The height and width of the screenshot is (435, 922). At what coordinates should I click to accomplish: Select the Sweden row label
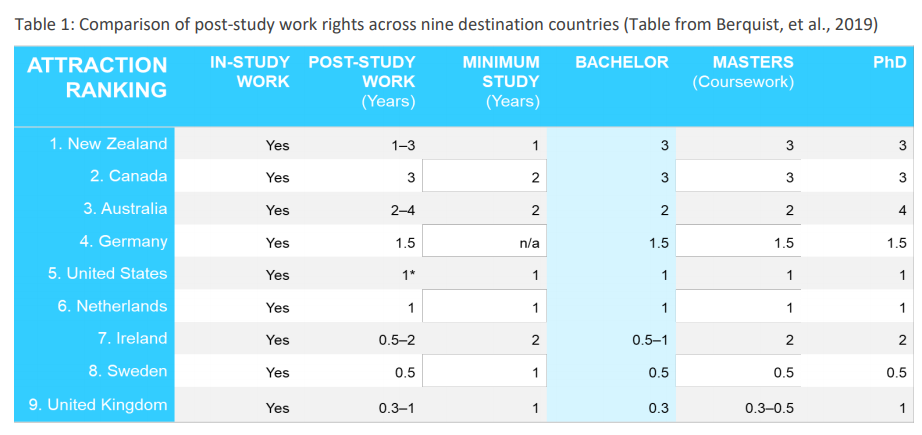tap(127, 371)
